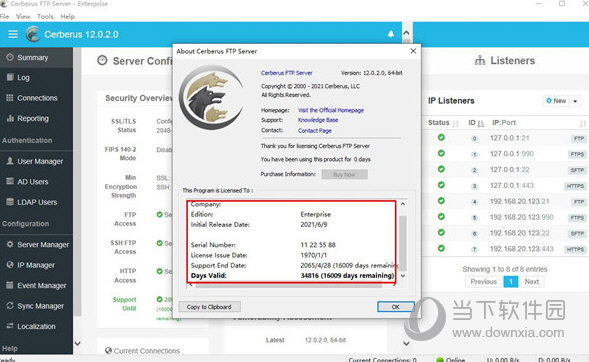
Task: Expand the New listener dropdown arrow
Action: [x=575, y=101]
